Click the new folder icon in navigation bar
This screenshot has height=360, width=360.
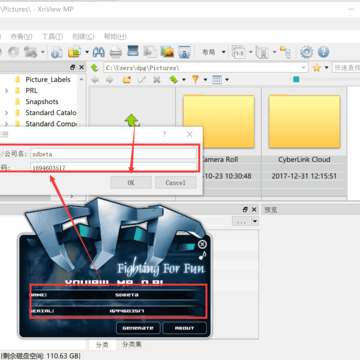(x=127, y=80)
